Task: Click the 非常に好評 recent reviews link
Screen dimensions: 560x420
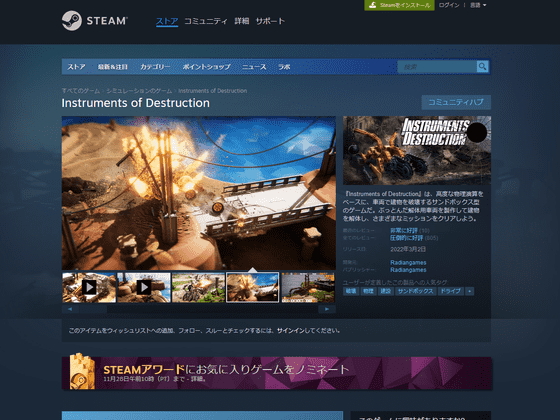Action: [404, 231]
